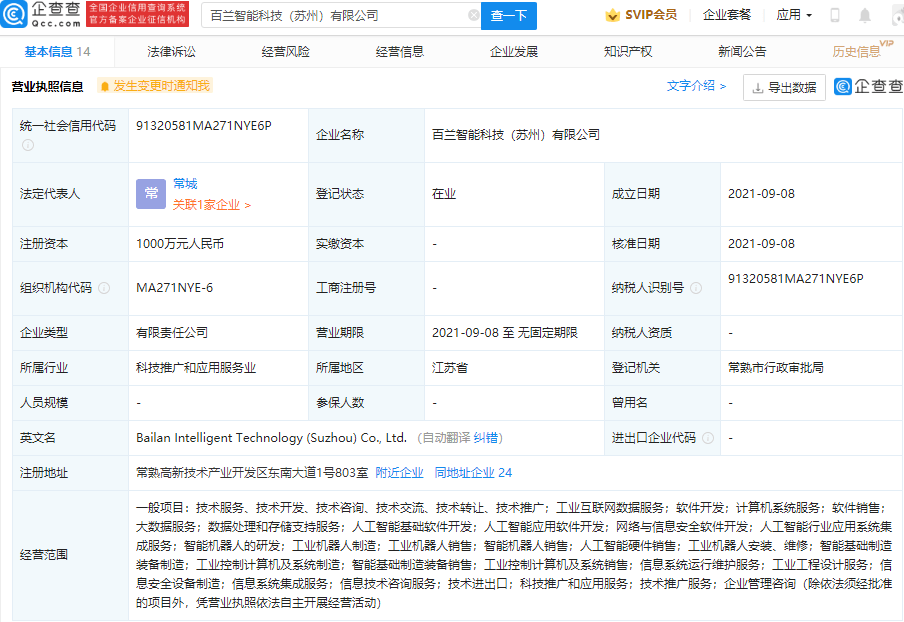The image size is (904, 622).
Task: Open the 应用 dropdown menu
Action: pos(794,15)
